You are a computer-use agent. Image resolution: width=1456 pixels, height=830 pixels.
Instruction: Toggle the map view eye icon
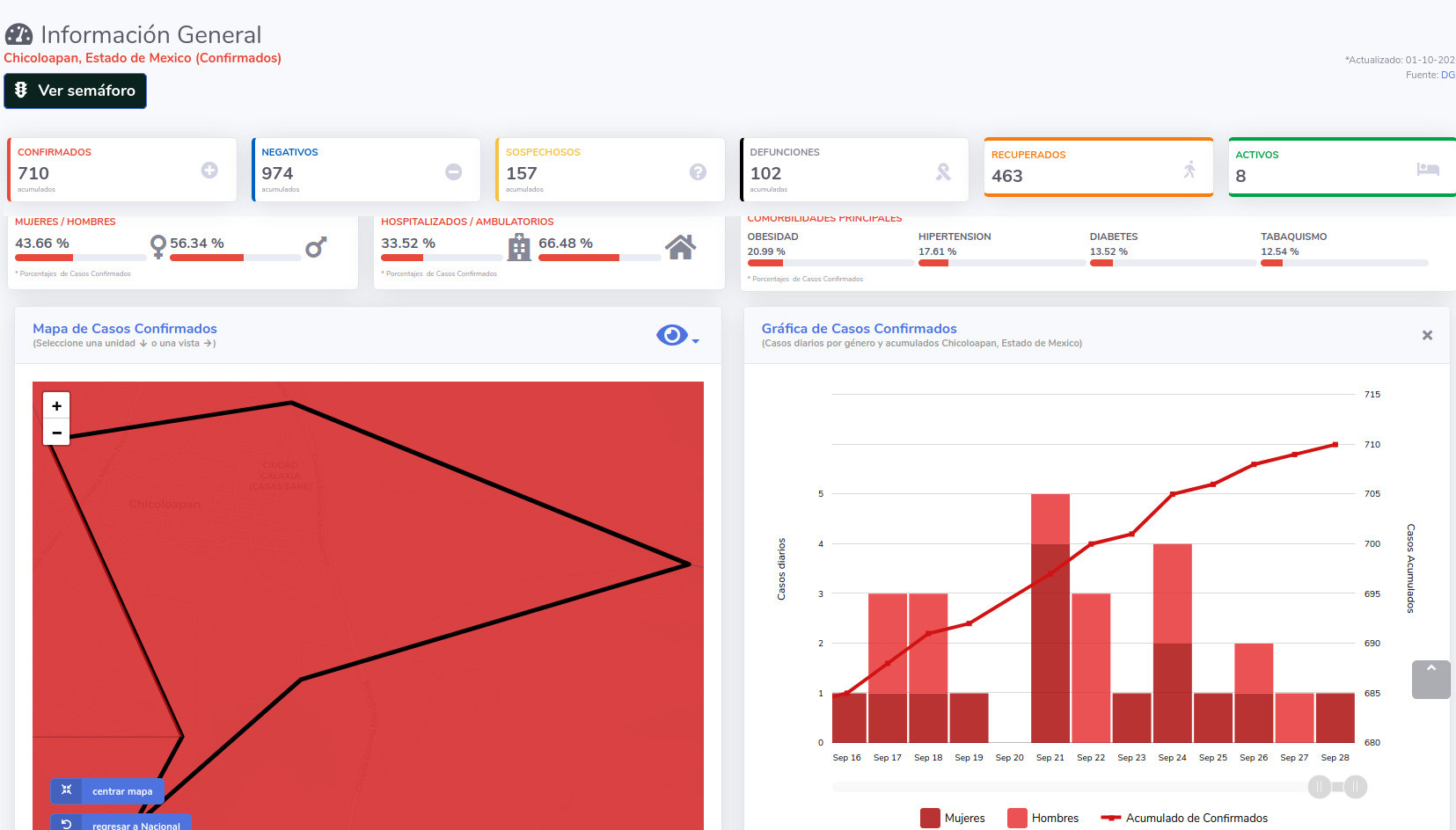[x=671, y=335]
